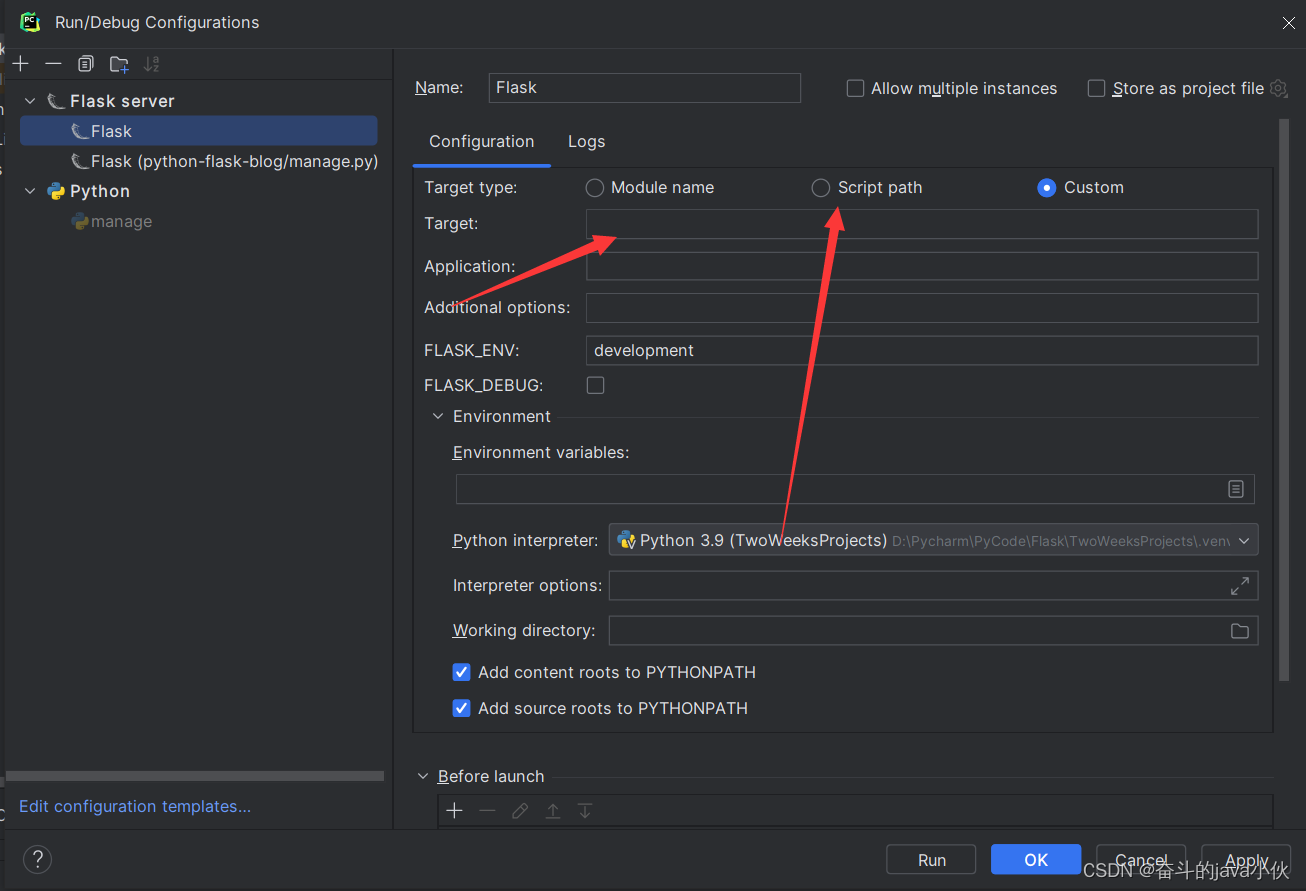The image size is (1306, 891).
Task: Click the PyCharm logo in title bar
Action: (x=30, y=22)
